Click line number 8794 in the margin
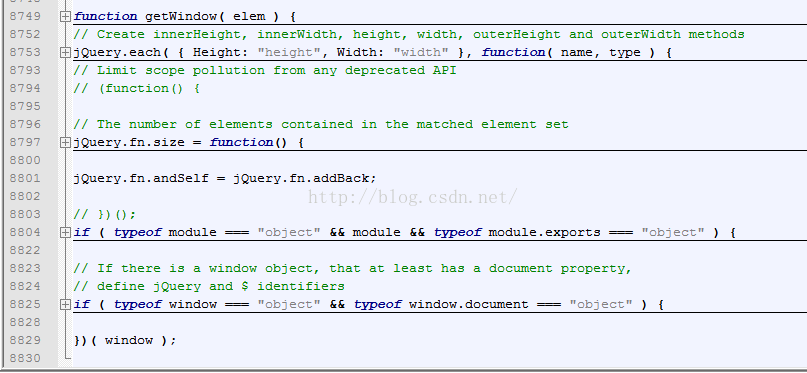 pos(25,88)
